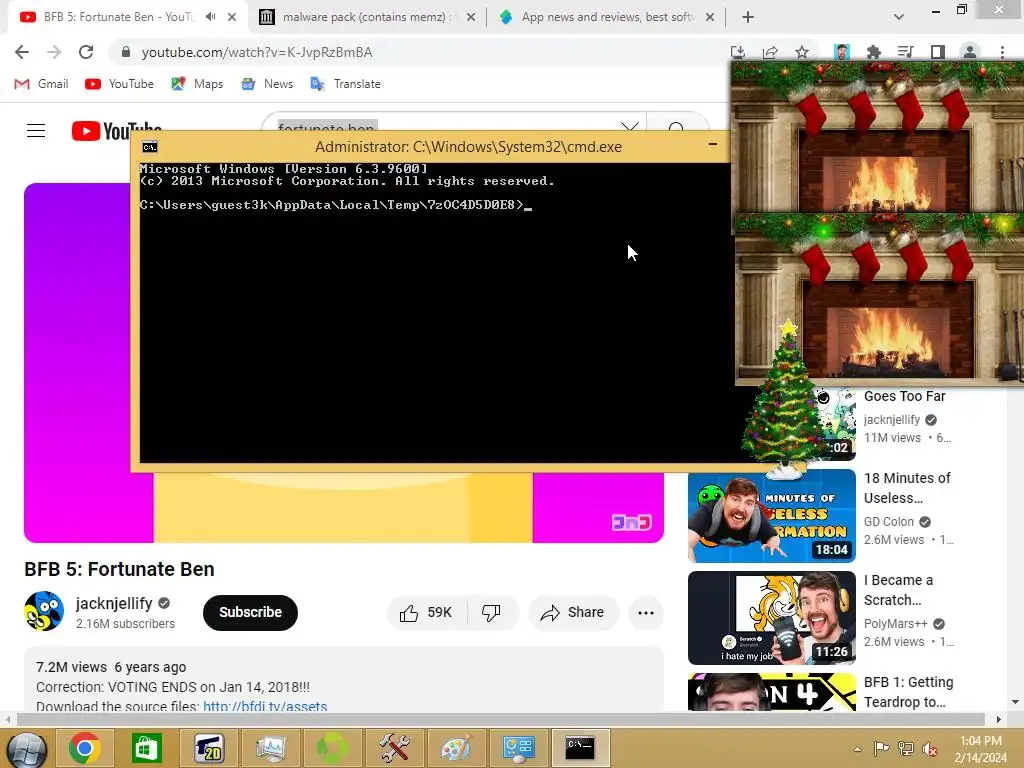The width and height of the screenshot is (1024, 768).
Task: Bookmark this page with the star icon
Action: click(x=802, y=52)
